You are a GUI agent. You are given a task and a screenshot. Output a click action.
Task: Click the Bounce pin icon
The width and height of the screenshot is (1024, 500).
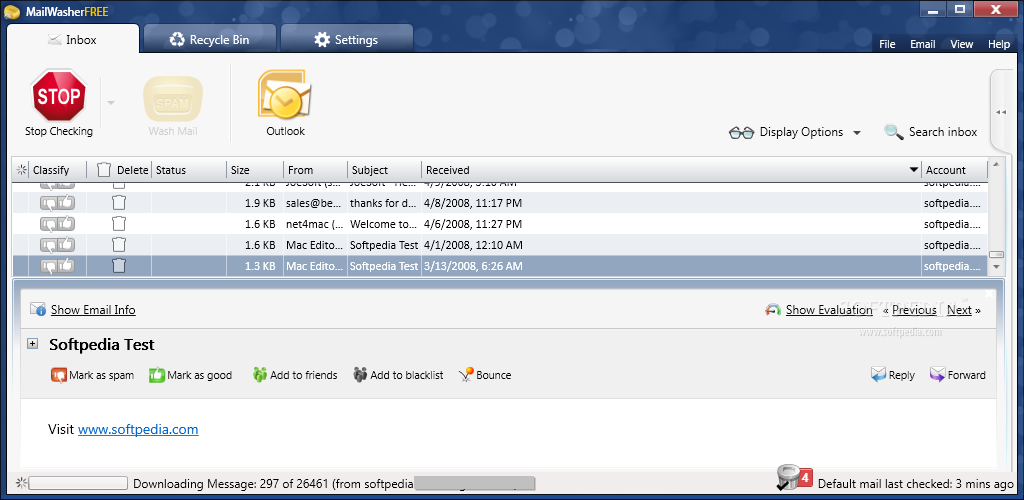(466, 375)
